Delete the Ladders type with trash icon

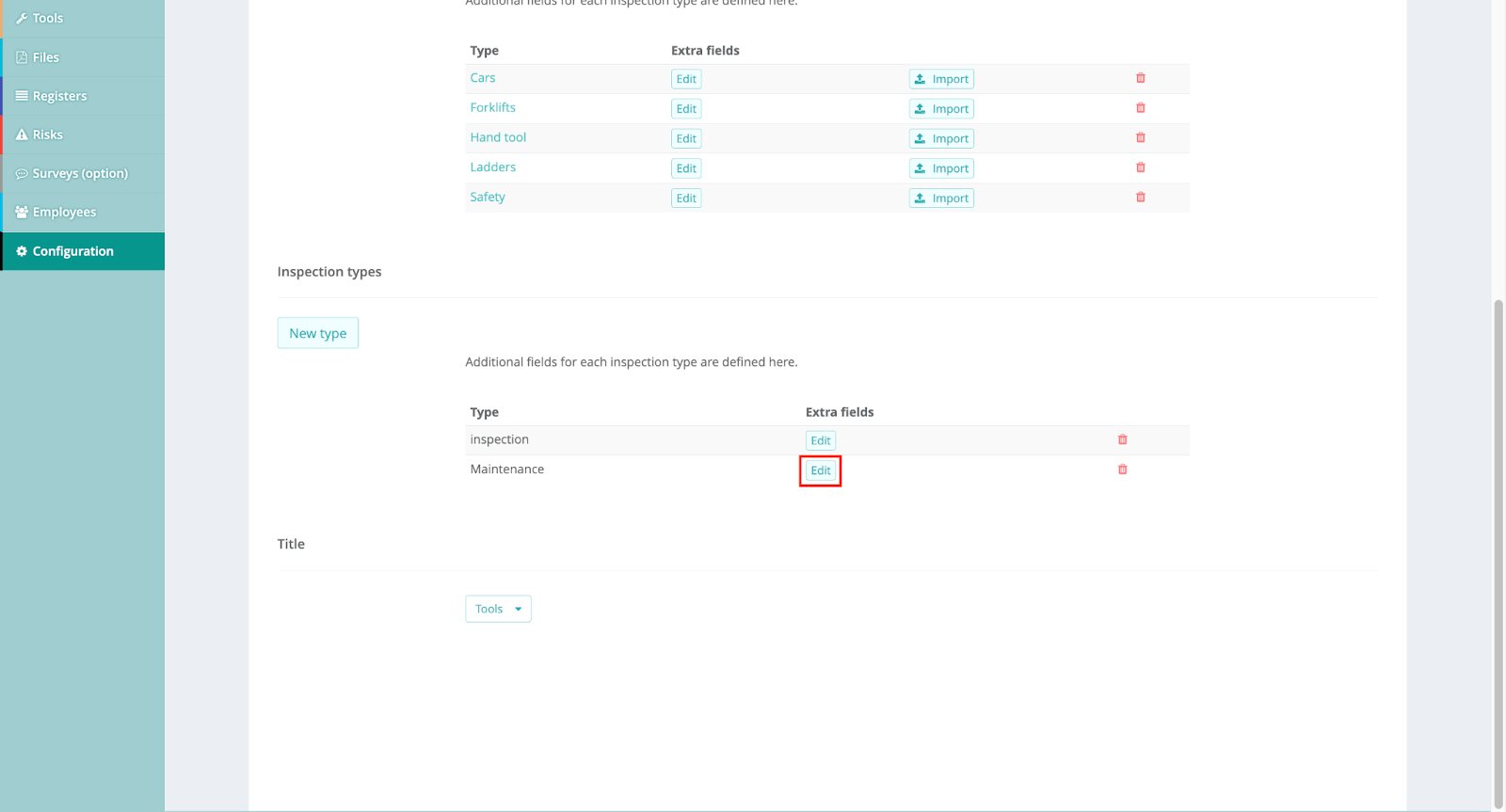pos(1140,167)
